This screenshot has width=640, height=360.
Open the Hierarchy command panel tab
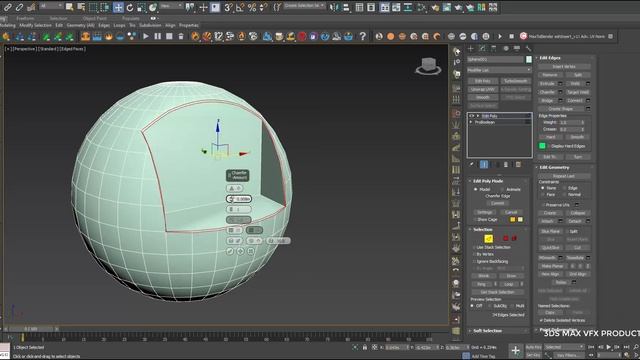[494, 49]
